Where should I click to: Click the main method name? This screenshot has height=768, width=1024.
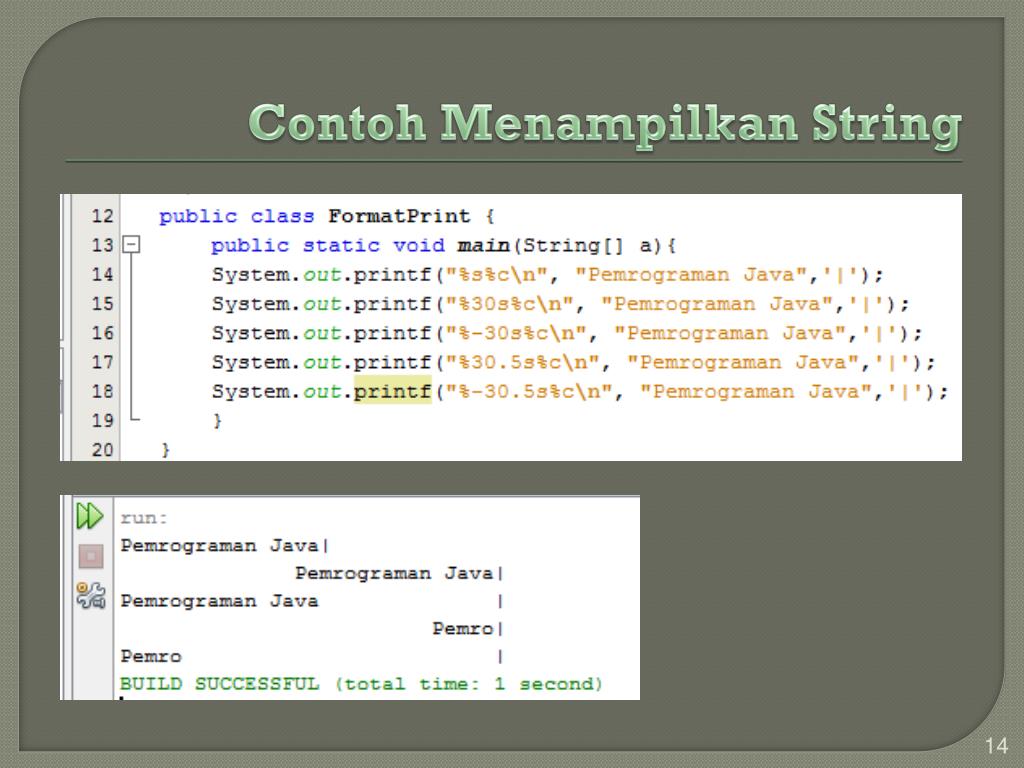click(483, 246)
